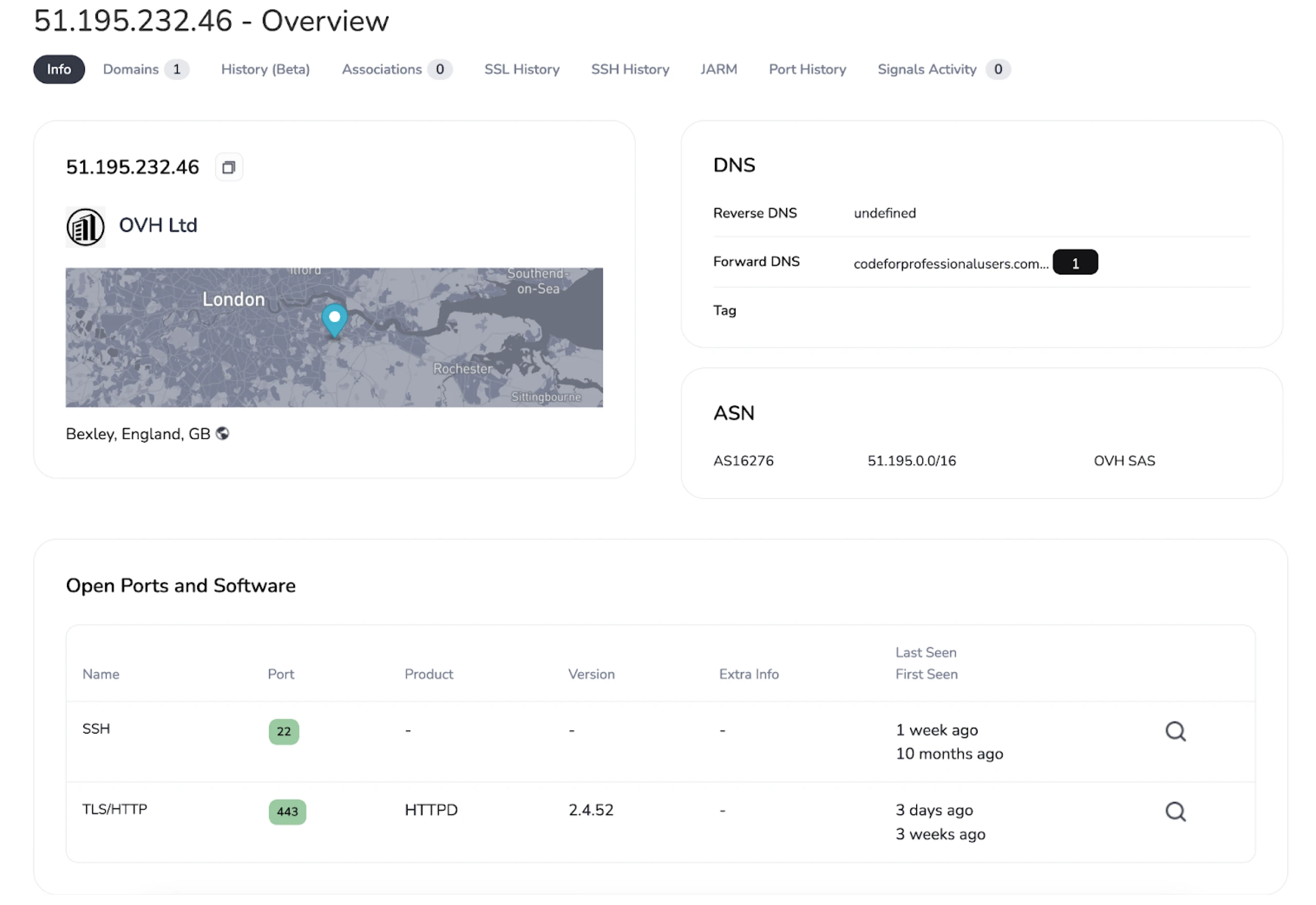This screenshot has height=905, width=1316.
Task: Switch to the Domains tab
Action: pos(145,69)
